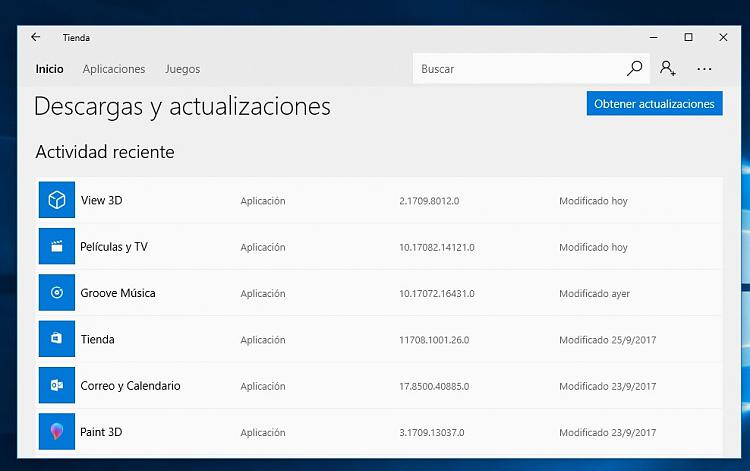The height and width of the screenshot is (471, 750).
Task: Select the Groove Música app name
Action: (118, 293)
